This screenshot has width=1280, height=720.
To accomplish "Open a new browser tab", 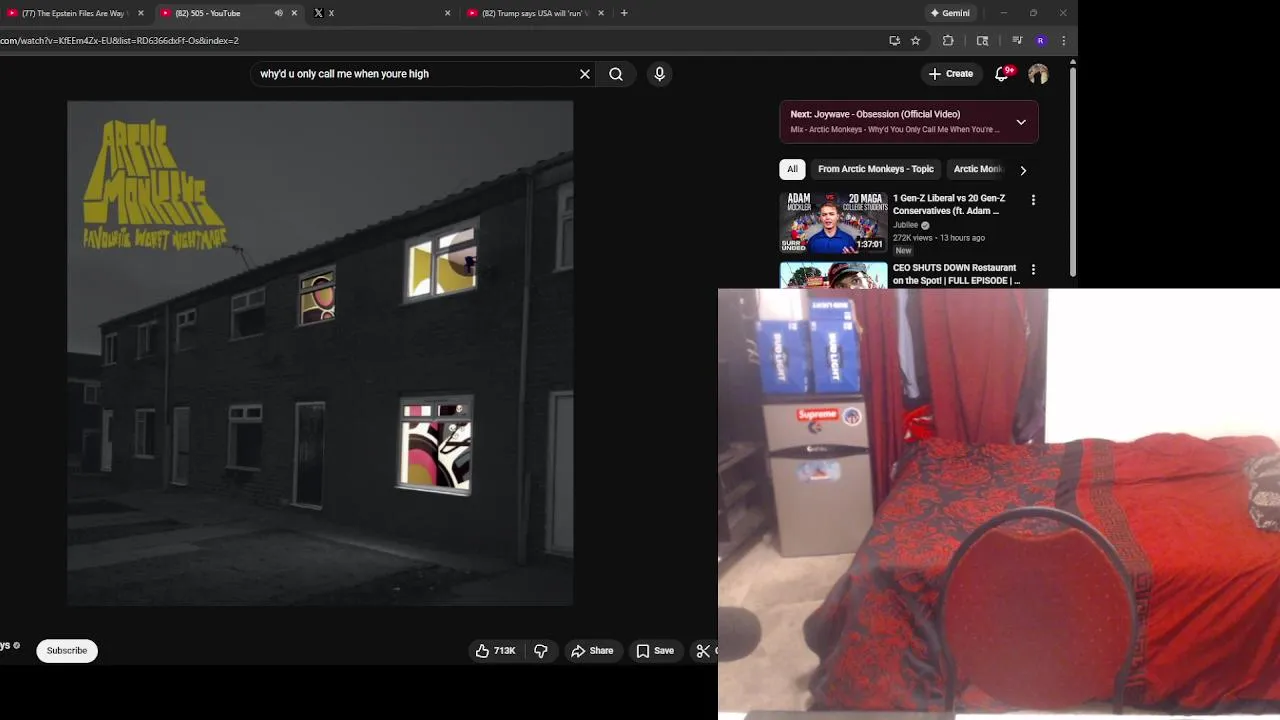I will click(x=624, y=13).
